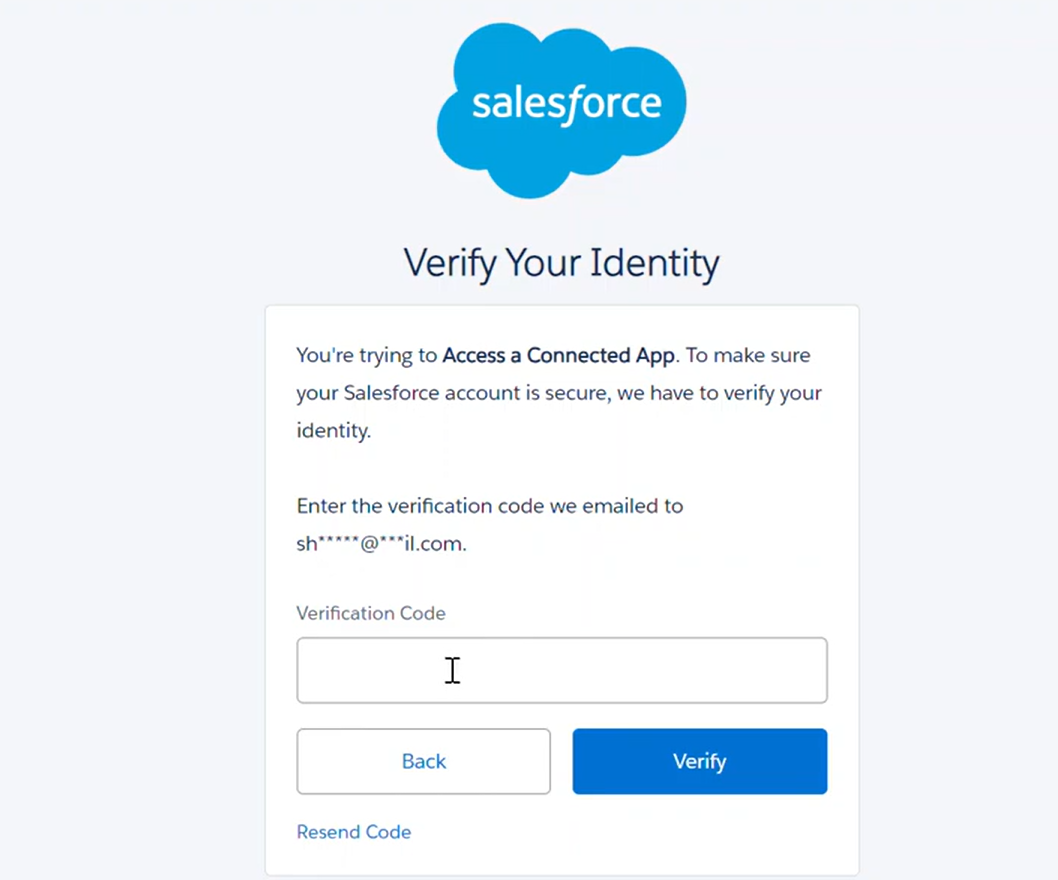Viewport: 1058px width, 880px height.
Task: Click the blue Verify button
Action: [700, 761]
